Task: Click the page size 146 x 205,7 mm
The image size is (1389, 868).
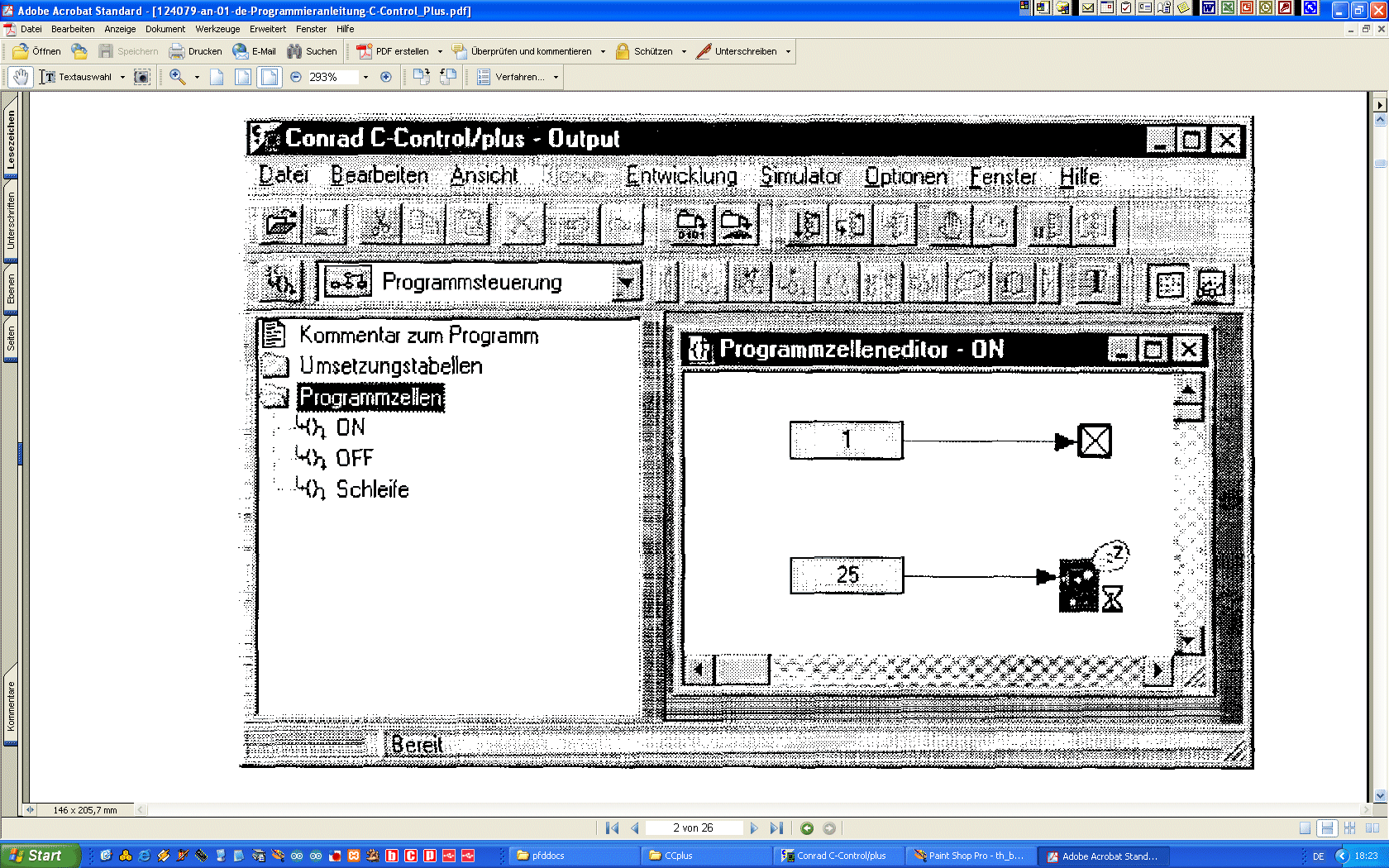Action: pyautogui.click(x=85, y=810)
